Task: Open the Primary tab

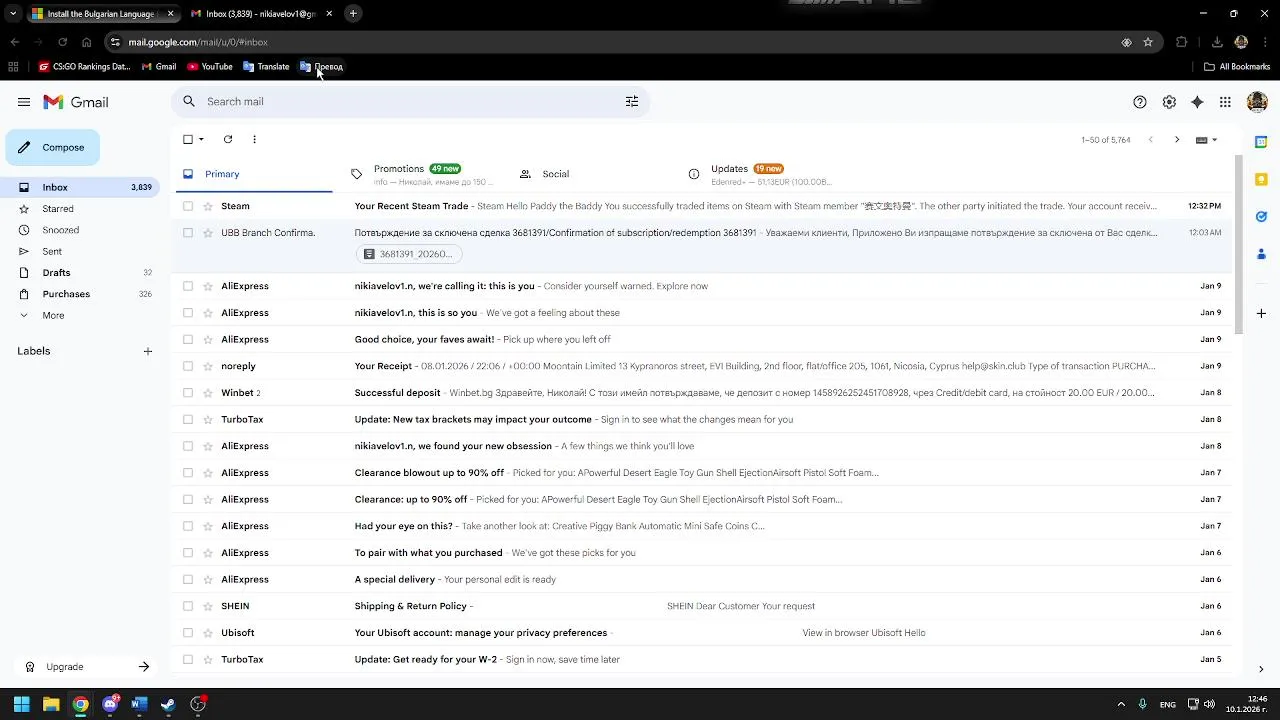Action: [x=253, y=174]
